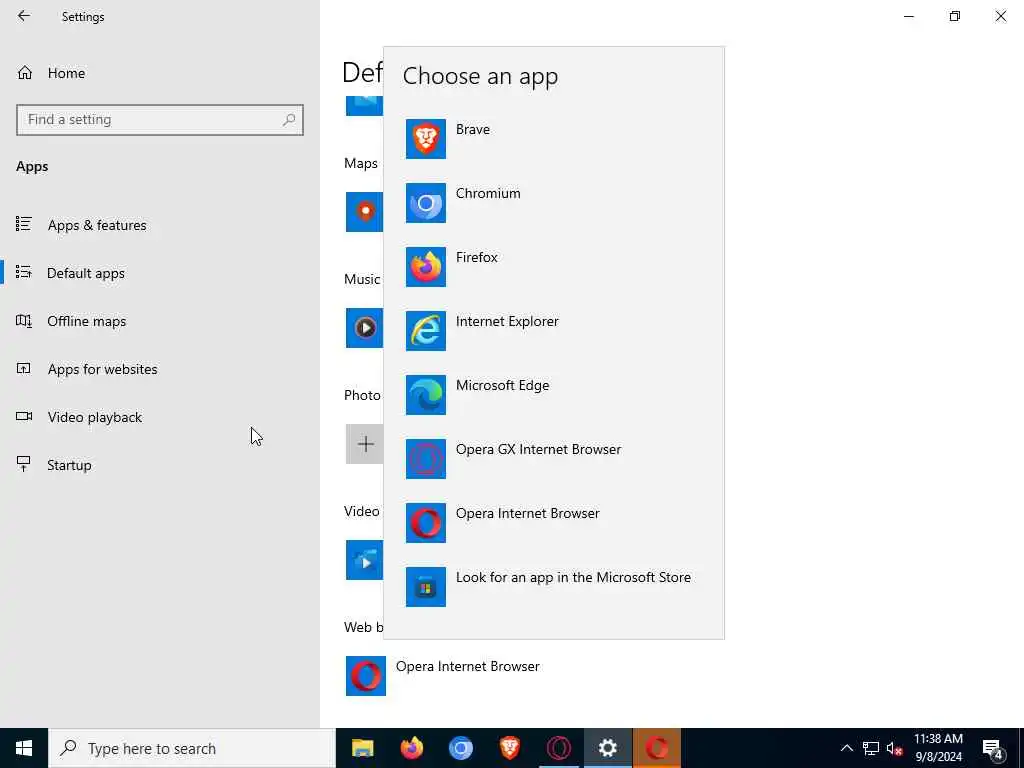Click the Video player default app icon
Screen dimensions: 1024x768
click(x=364, y=560)
